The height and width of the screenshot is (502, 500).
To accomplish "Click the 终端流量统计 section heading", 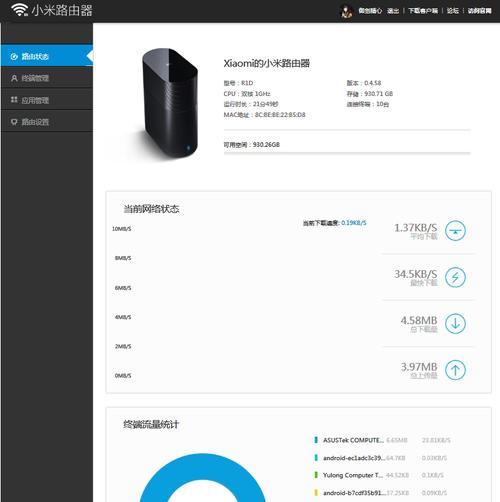I will click(x=151, y=424).
